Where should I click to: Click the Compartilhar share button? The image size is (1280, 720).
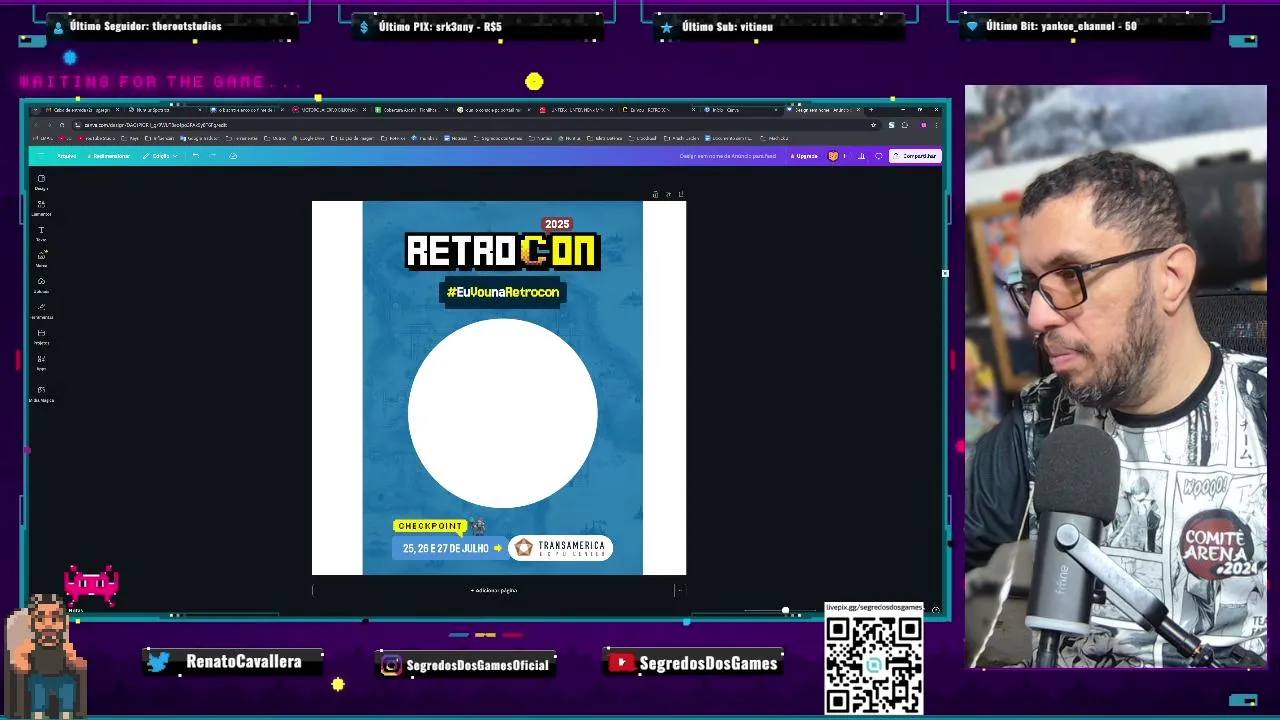[x=915, y=156]
